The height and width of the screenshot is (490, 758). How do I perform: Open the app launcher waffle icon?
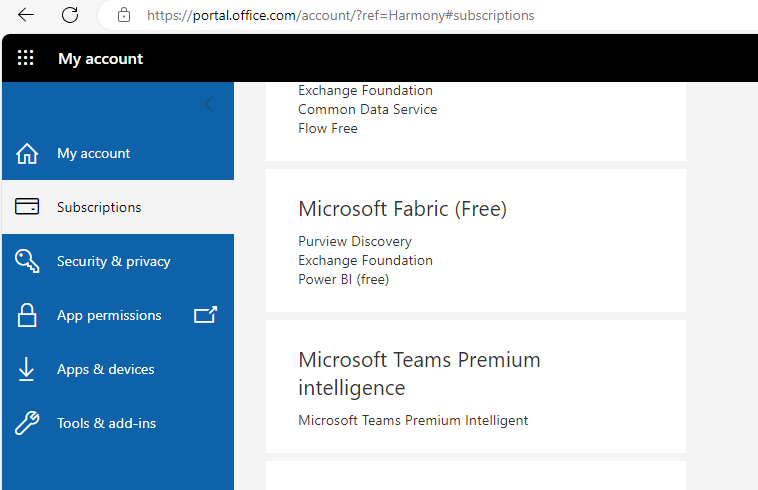pos(26,58)
